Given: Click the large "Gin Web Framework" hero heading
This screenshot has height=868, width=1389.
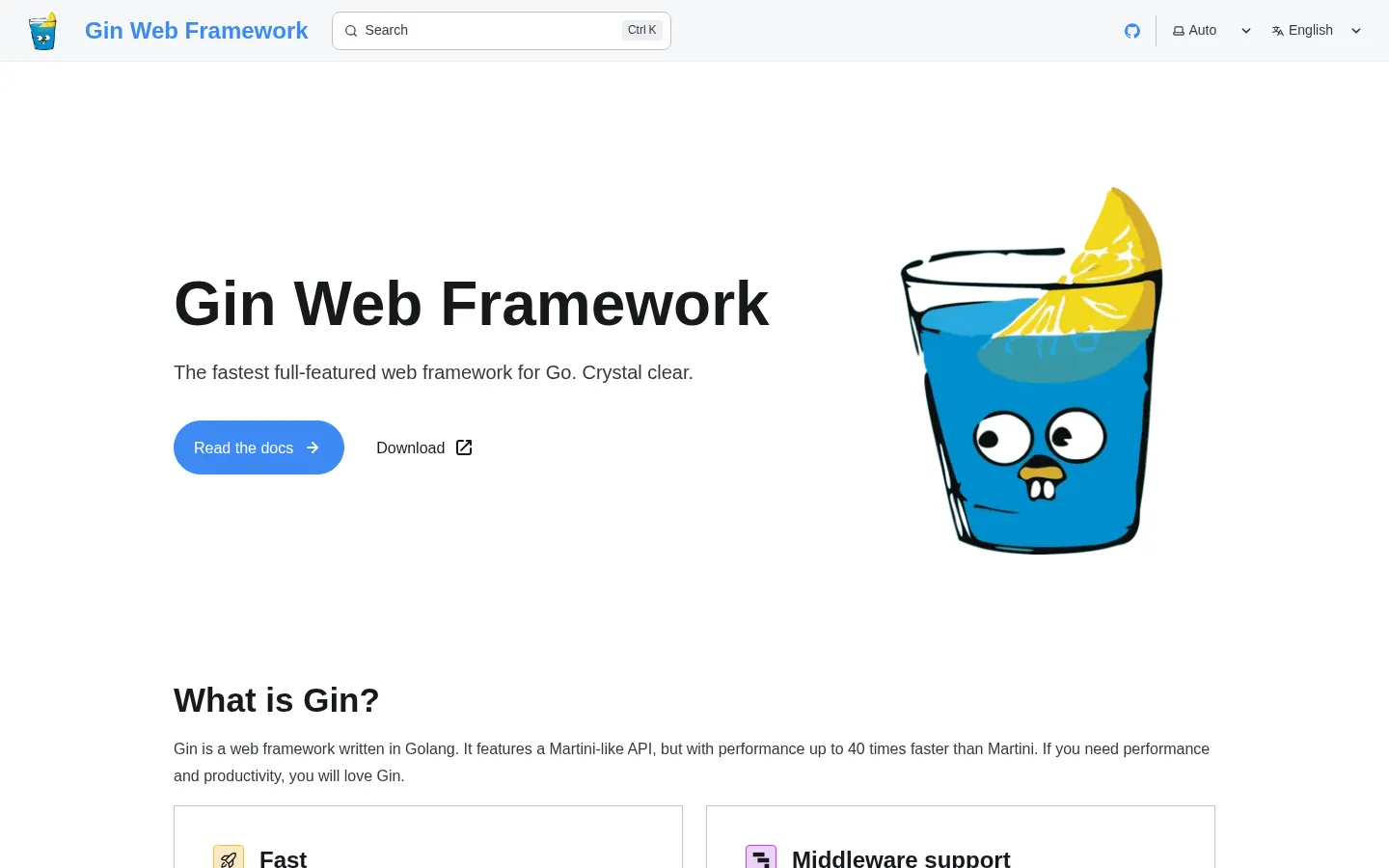Looking at the screenshot, I should (x=472, y=304).
